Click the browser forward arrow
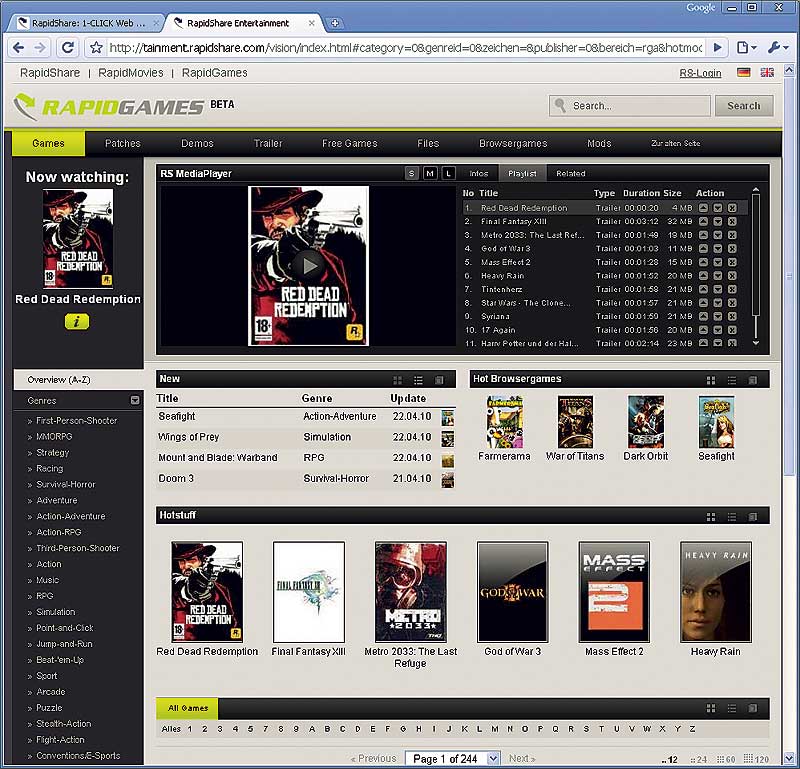This screenshot has width=800, height=769. click(x=40, y=47)
